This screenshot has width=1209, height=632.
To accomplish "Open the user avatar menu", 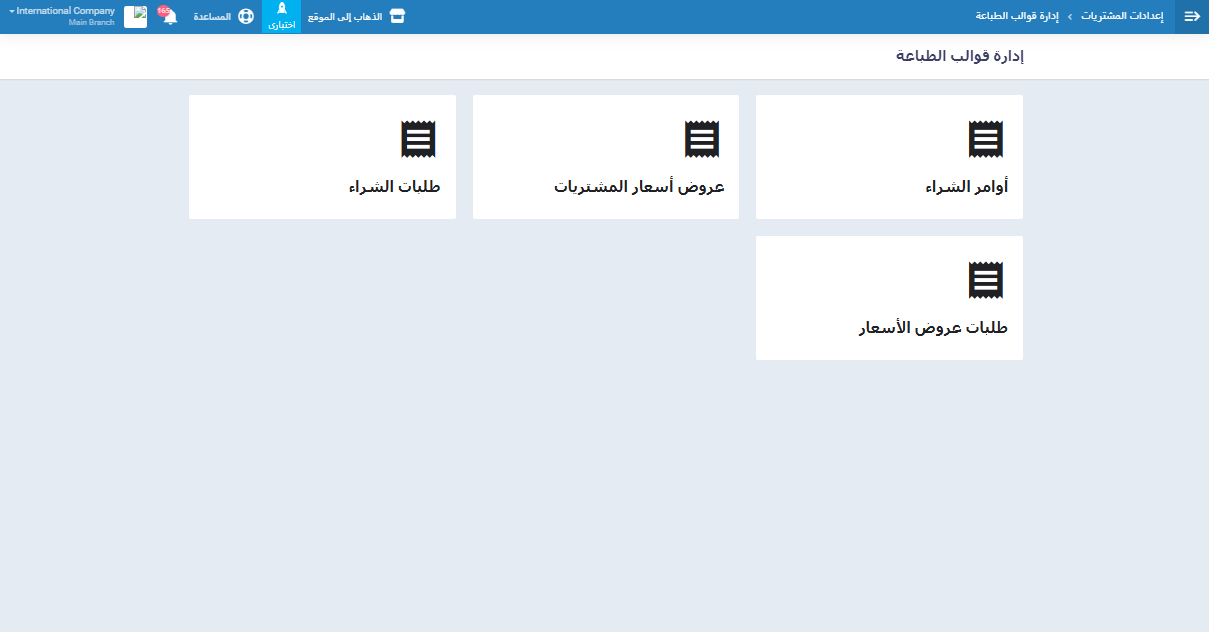I will 135,17.
